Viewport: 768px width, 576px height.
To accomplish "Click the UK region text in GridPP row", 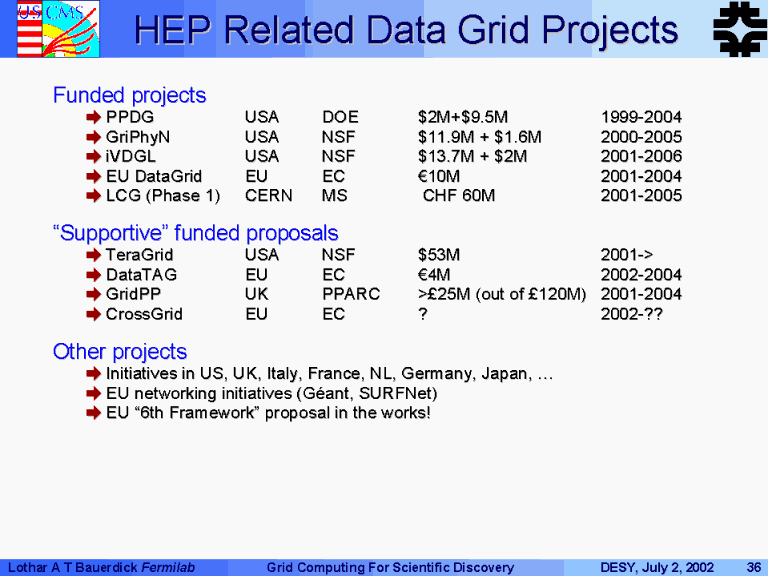I will click(257, 294).
